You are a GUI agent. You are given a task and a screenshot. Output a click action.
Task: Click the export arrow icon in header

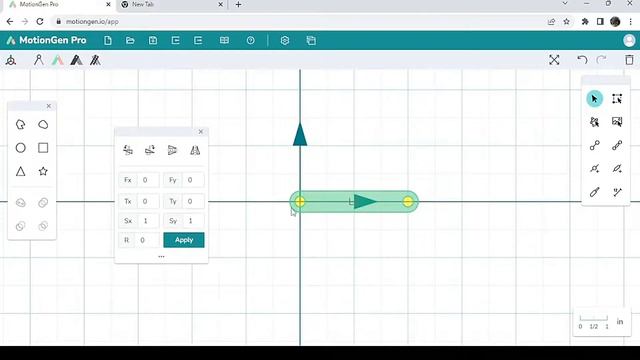coord(198,40)
